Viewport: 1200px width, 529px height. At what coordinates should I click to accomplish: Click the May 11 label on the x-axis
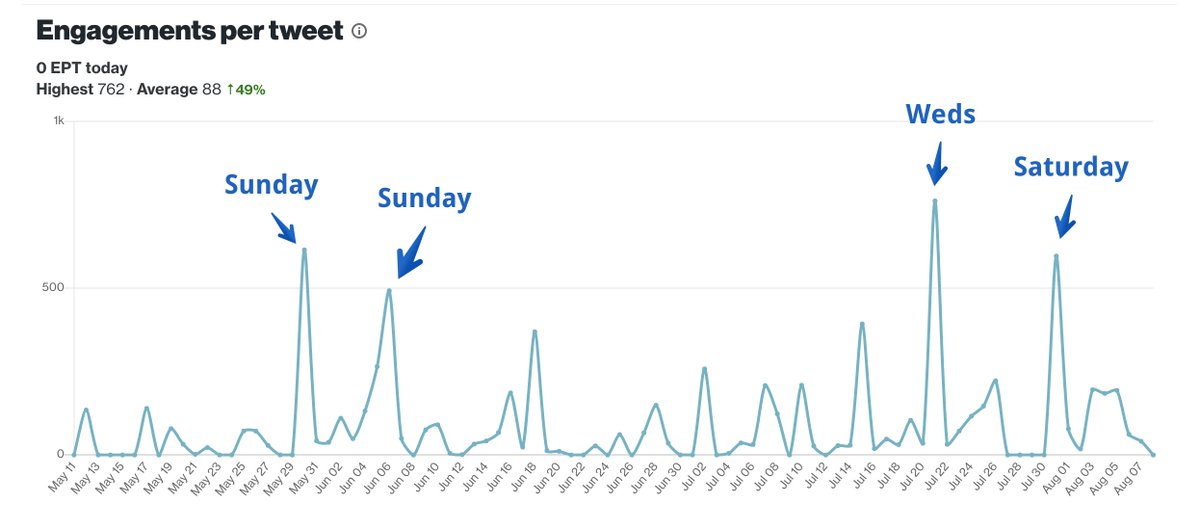click(63, 480)
